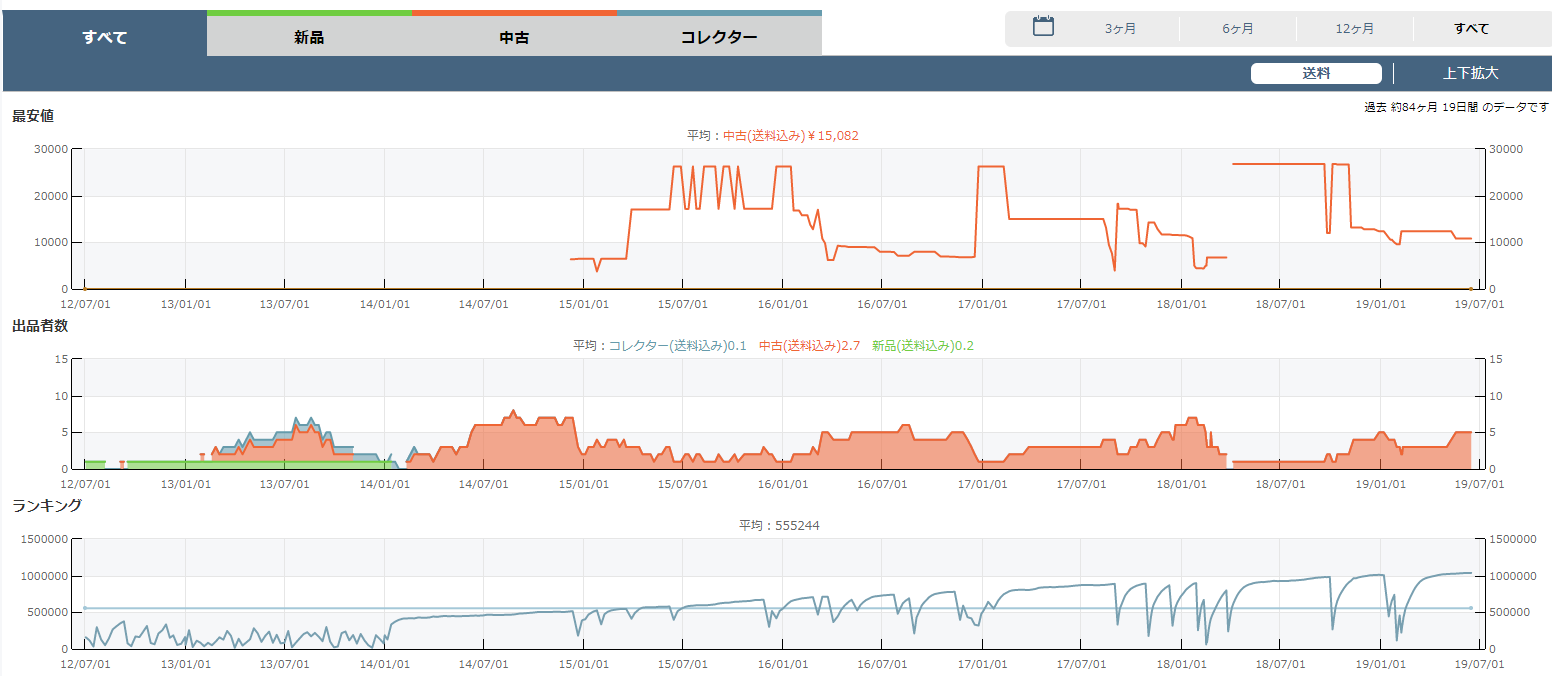Click the 出品者数 chart heading
This screenshot has width=1552, height=676.
(40, 325)
